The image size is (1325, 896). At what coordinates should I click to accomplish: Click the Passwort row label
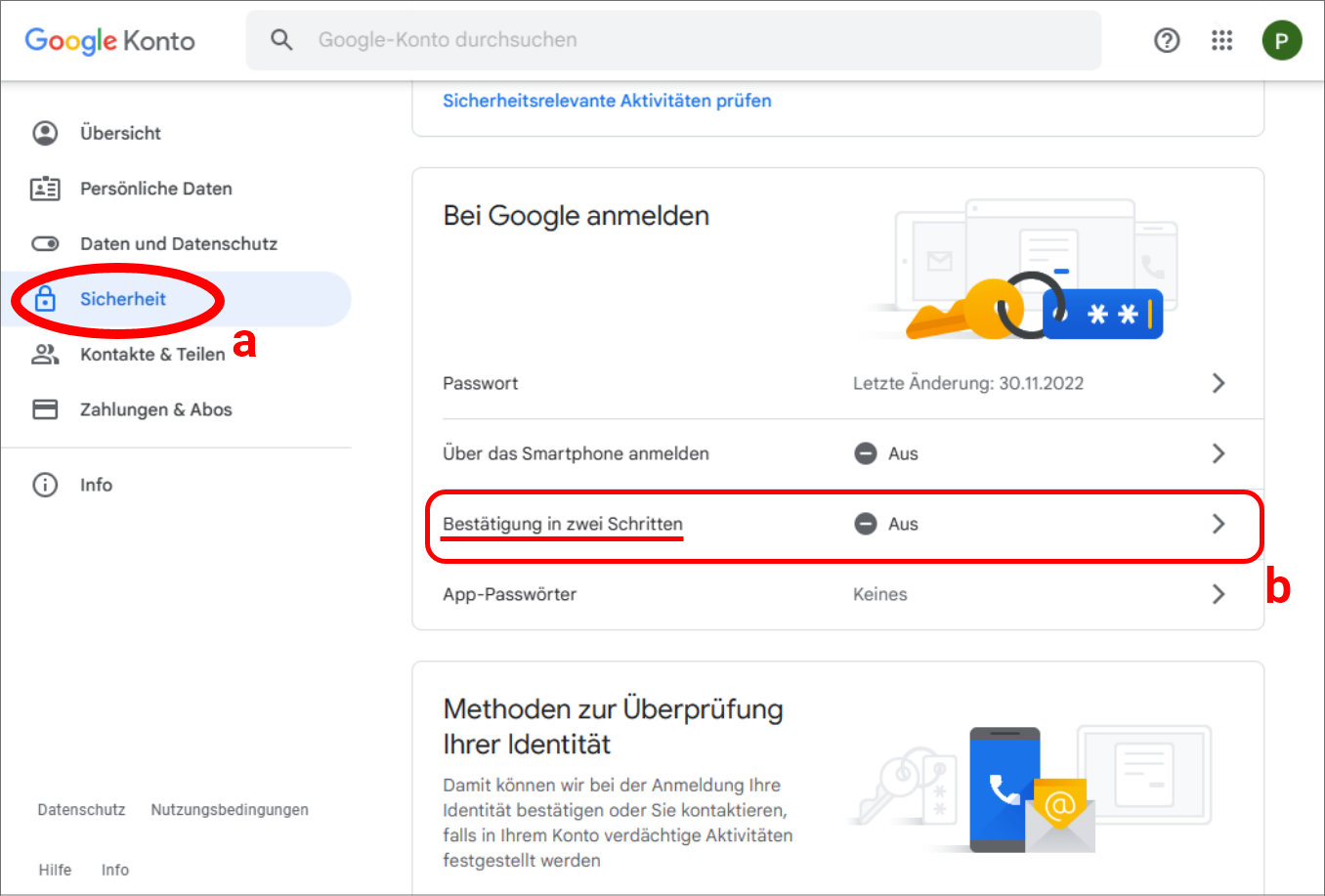[481, 383]
